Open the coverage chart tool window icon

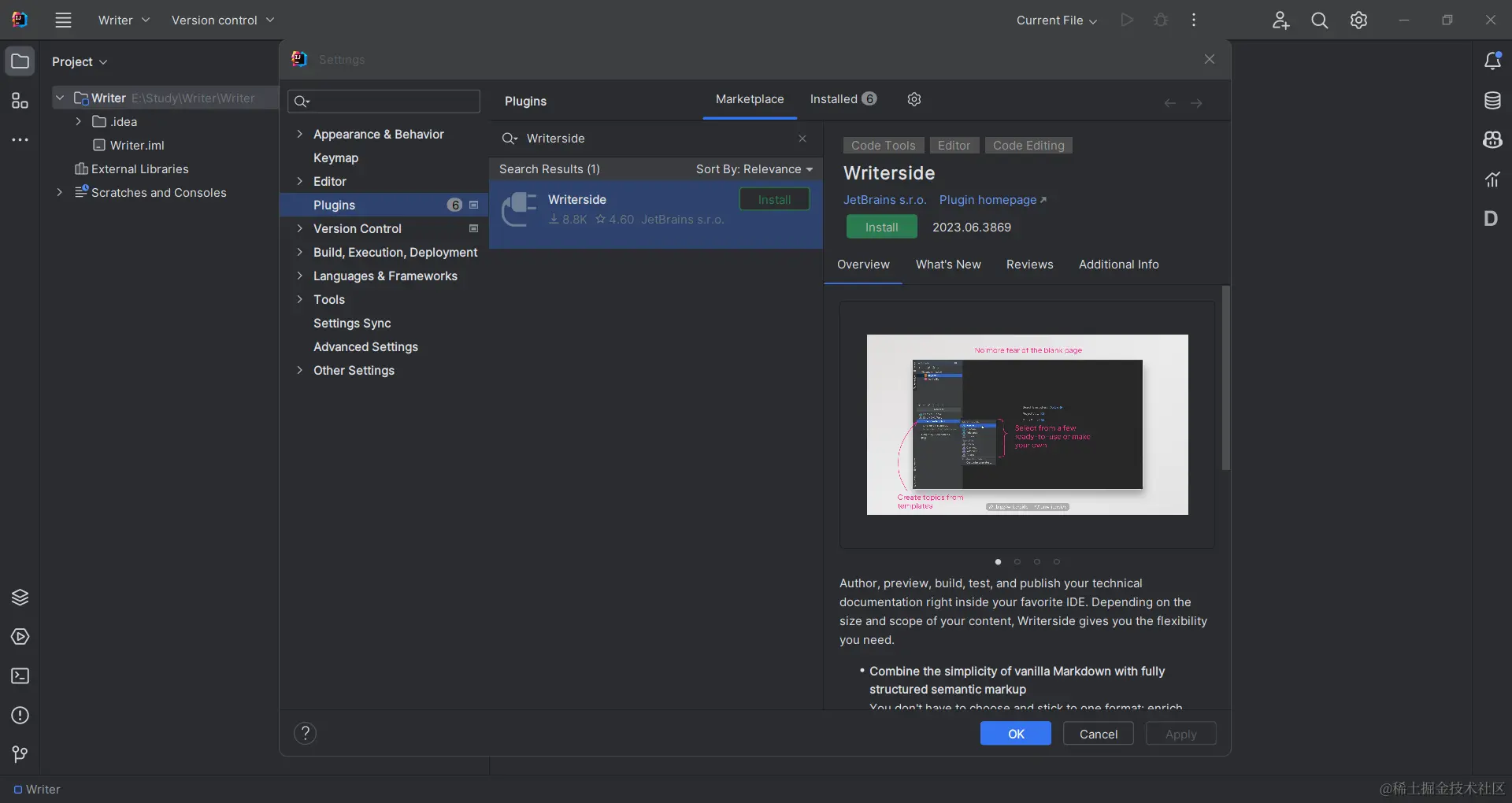[1492, 179]
